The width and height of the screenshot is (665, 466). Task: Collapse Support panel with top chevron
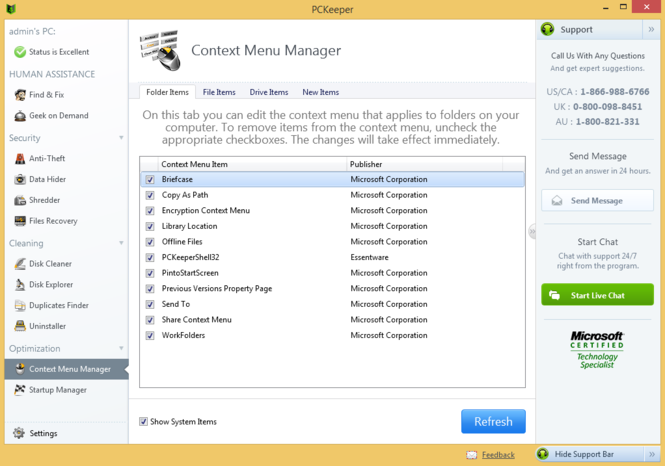(651, 29)
